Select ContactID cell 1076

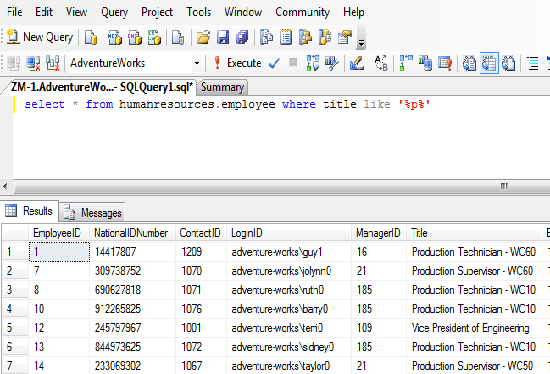click(x=201, y=309)
